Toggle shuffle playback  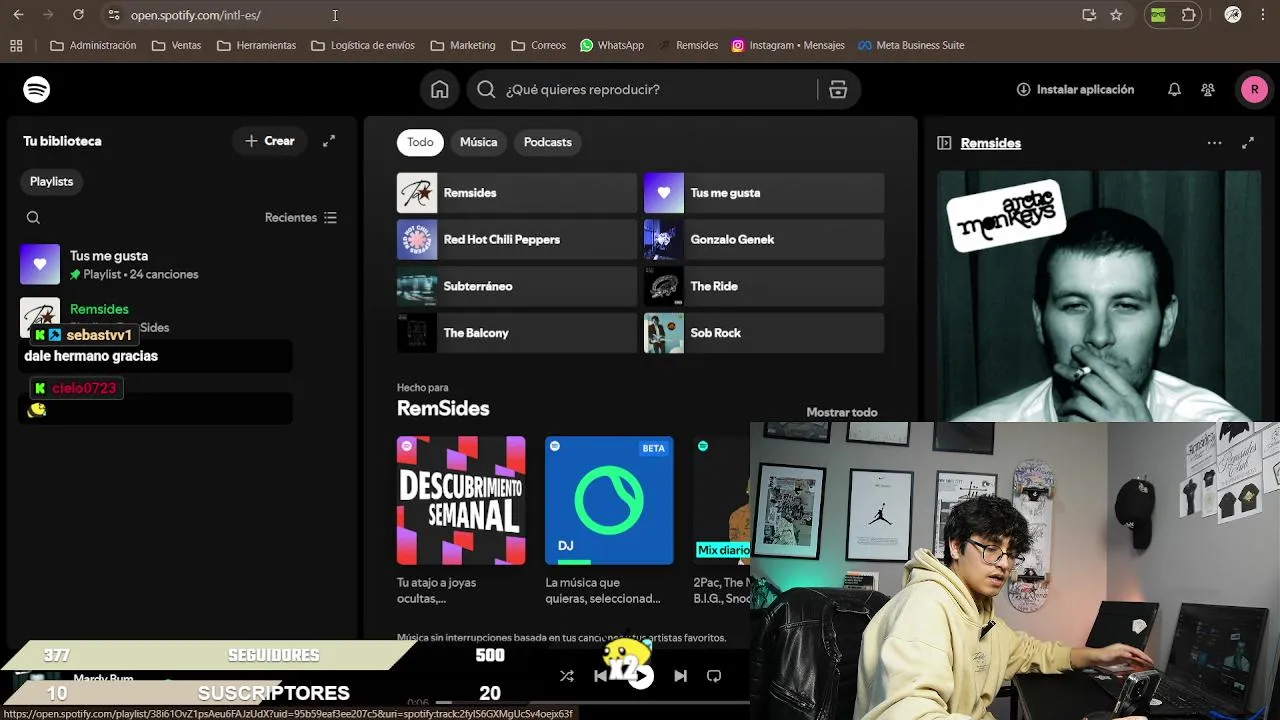pyautogui.click(x=567, y=676)
